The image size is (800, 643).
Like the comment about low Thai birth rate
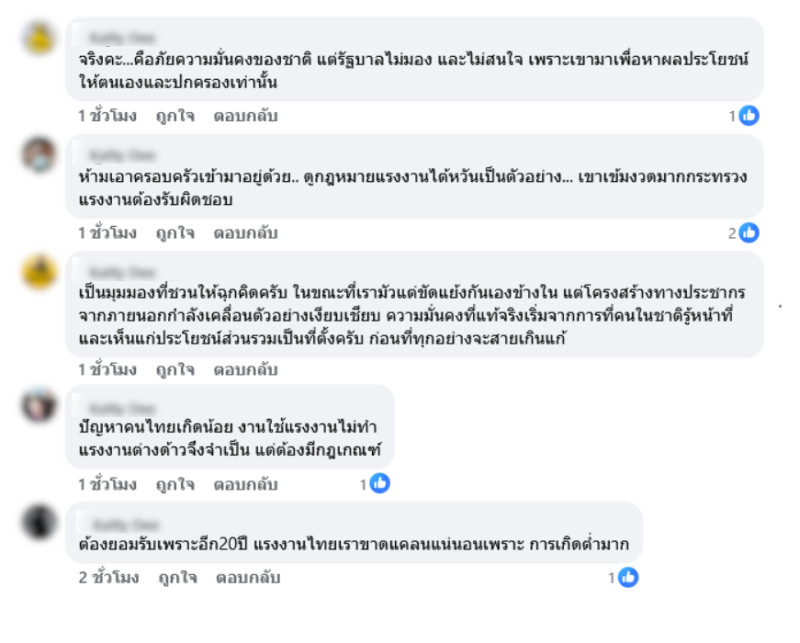pos(175,485)
